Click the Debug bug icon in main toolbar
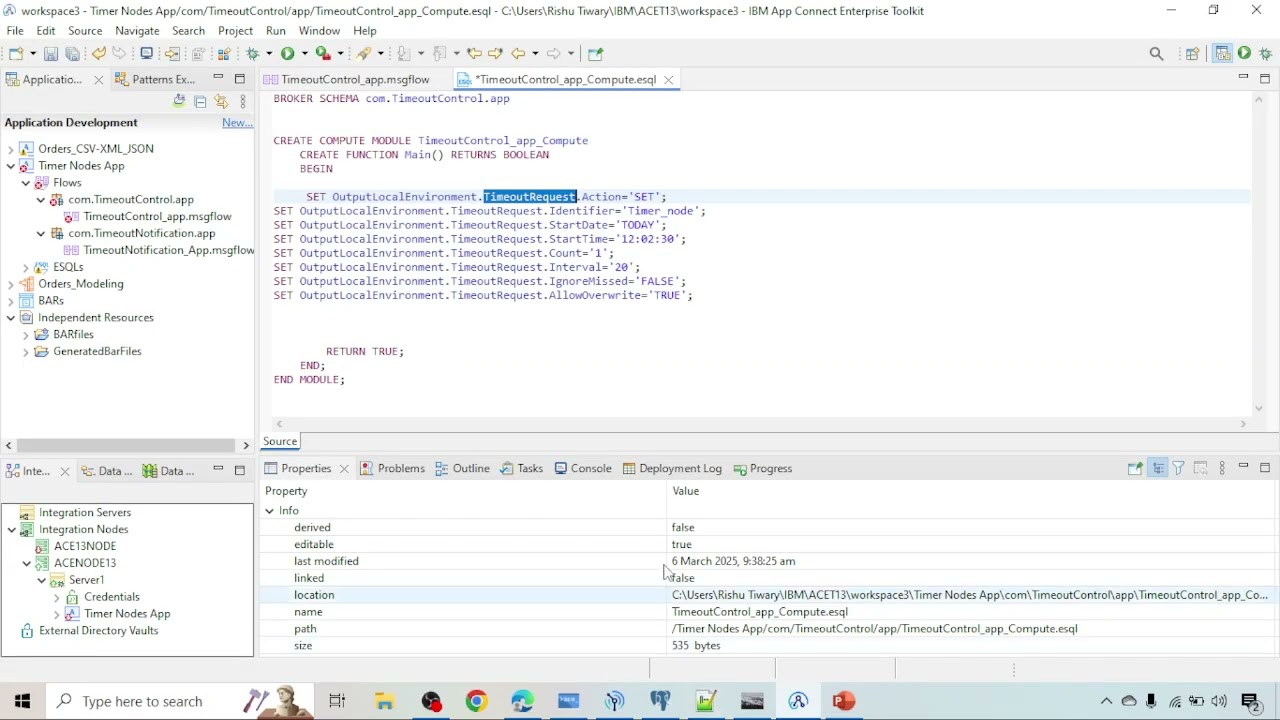 point(253,53)
